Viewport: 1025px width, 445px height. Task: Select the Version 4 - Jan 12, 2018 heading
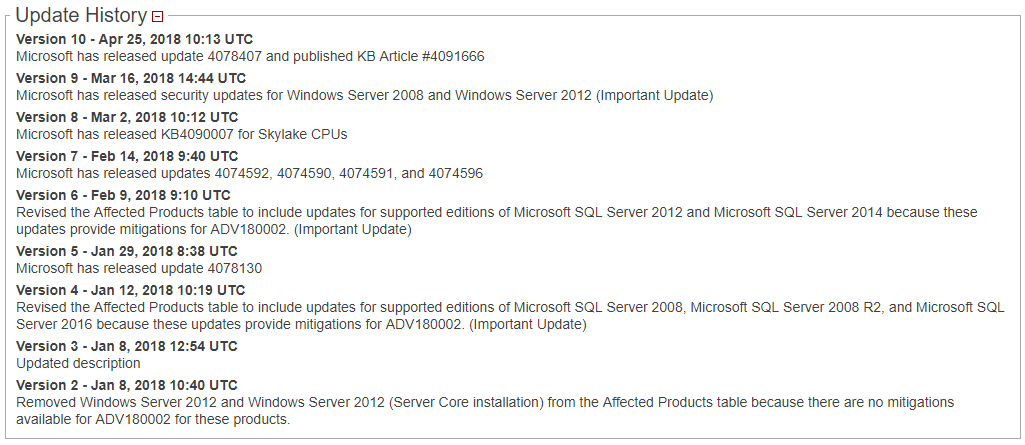point(131,290)
